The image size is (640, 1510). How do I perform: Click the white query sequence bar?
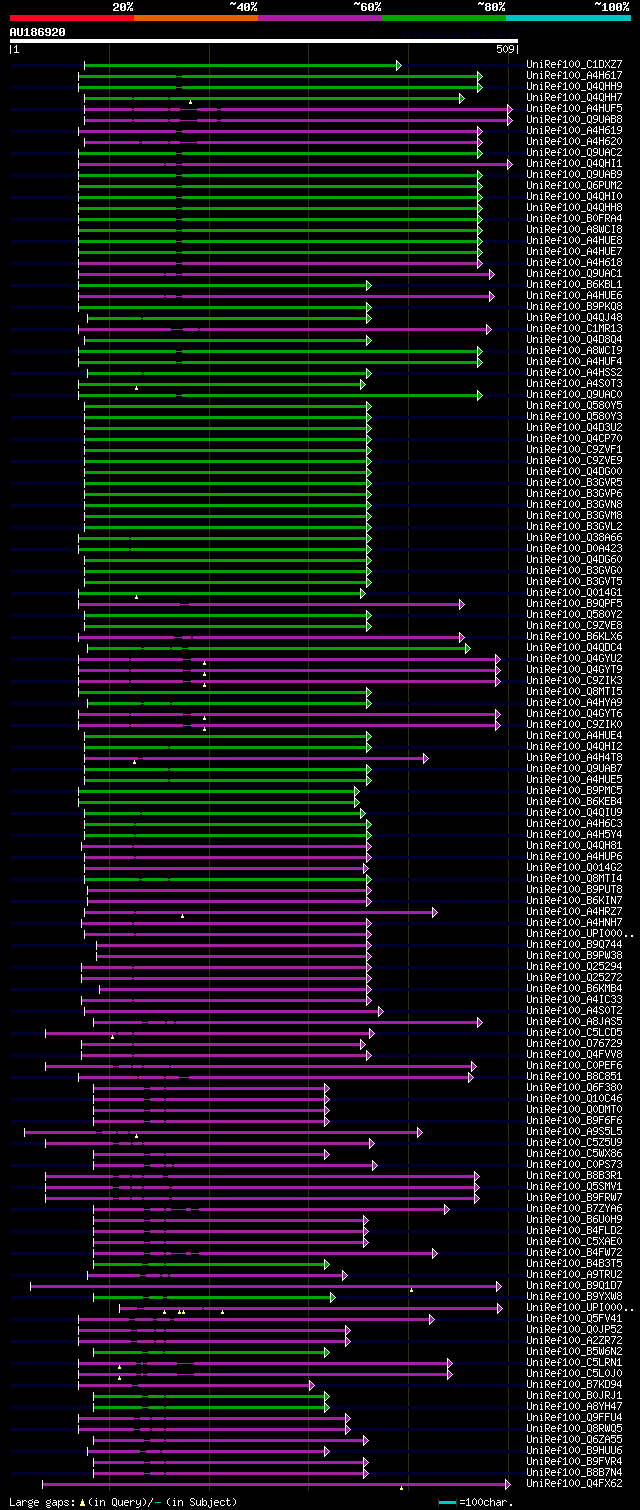pyautogui.click(x=263, y=41)
